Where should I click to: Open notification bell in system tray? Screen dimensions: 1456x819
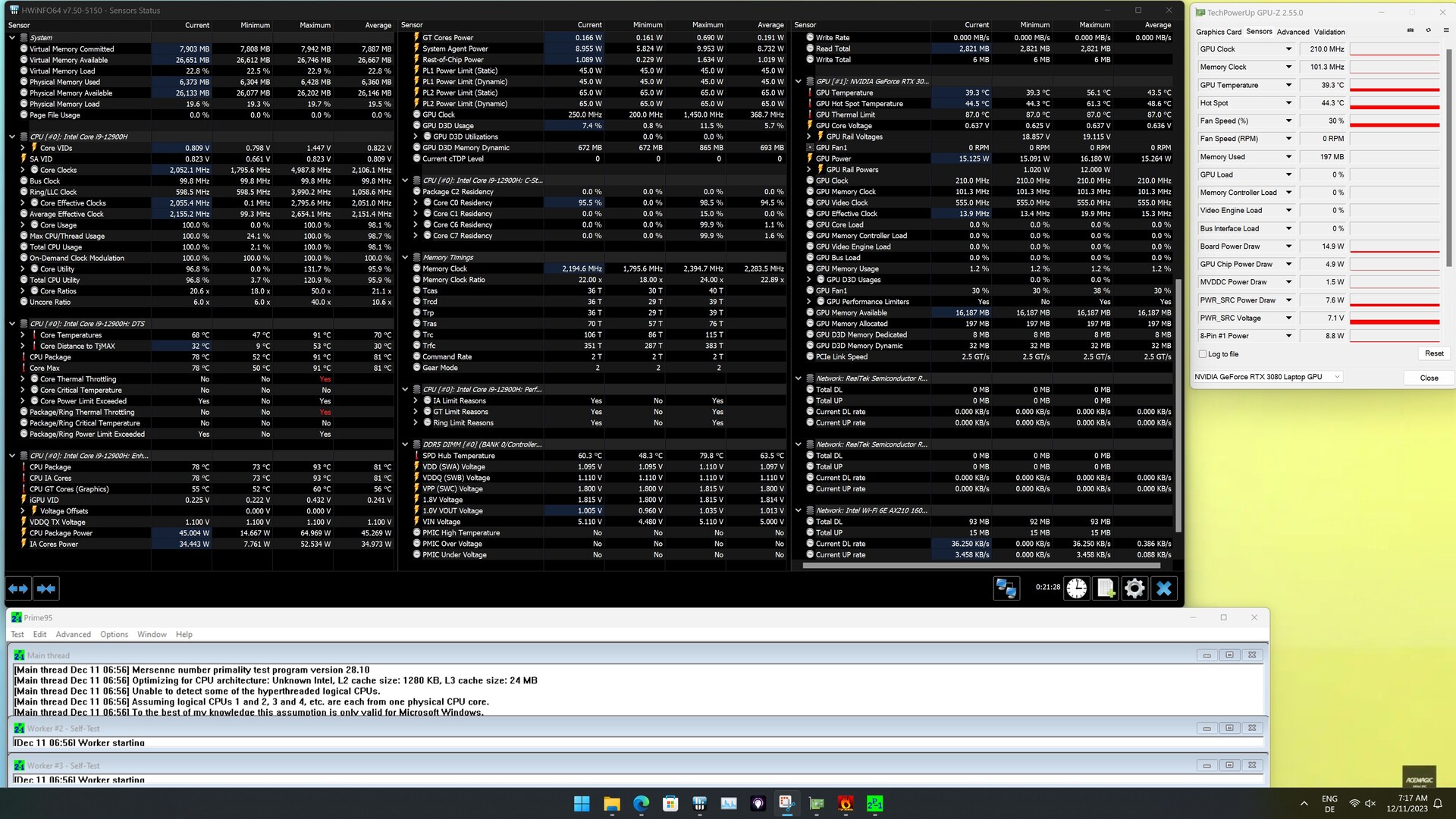pyautogui.click(x=1437, y=804)
